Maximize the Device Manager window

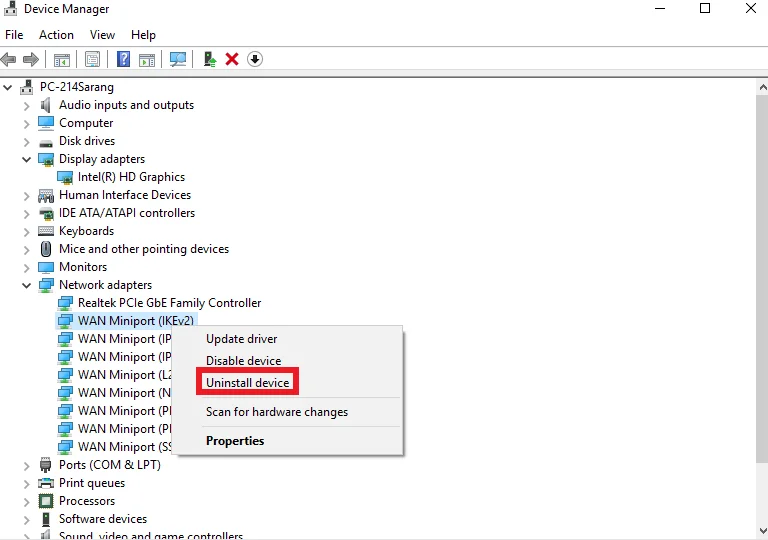point(705,8)
